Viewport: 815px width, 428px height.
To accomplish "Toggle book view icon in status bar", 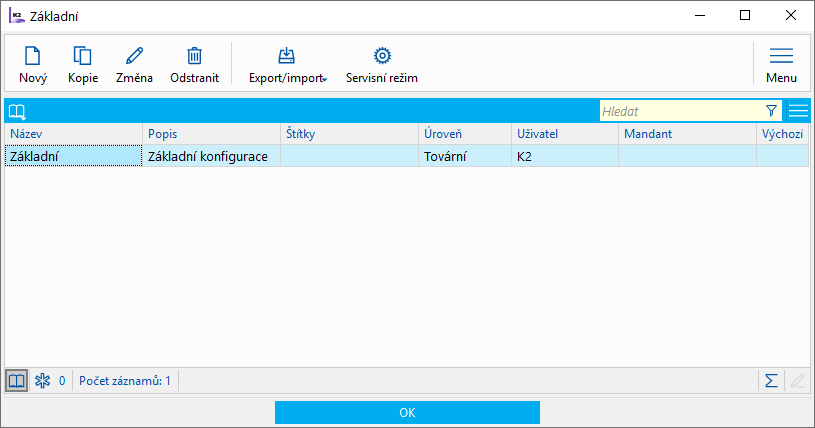I will pos(17,381).
